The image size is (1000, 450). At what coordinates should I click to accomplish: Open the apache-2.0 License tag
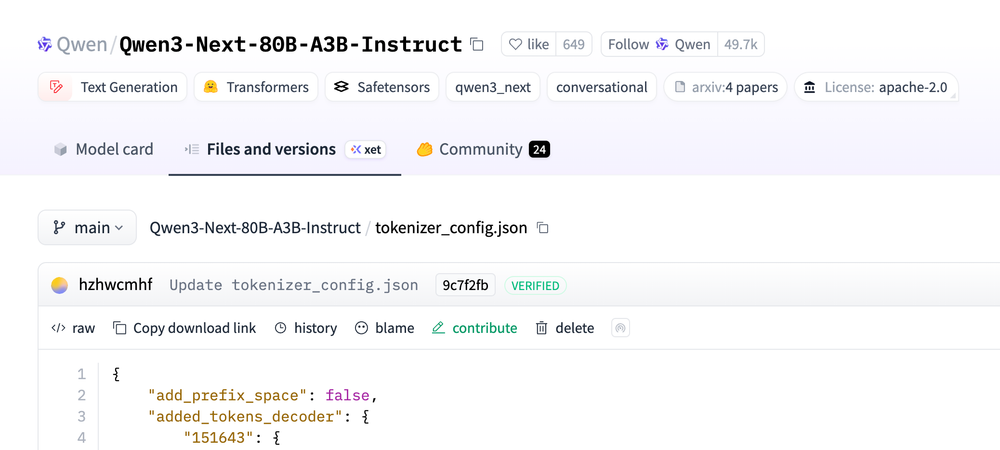point(875,87)
